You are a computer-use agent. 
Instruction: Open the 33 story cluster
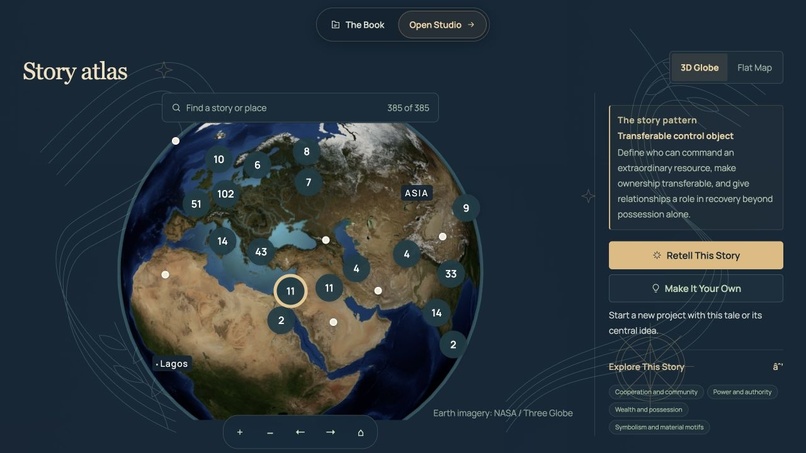tap(451, 274)
